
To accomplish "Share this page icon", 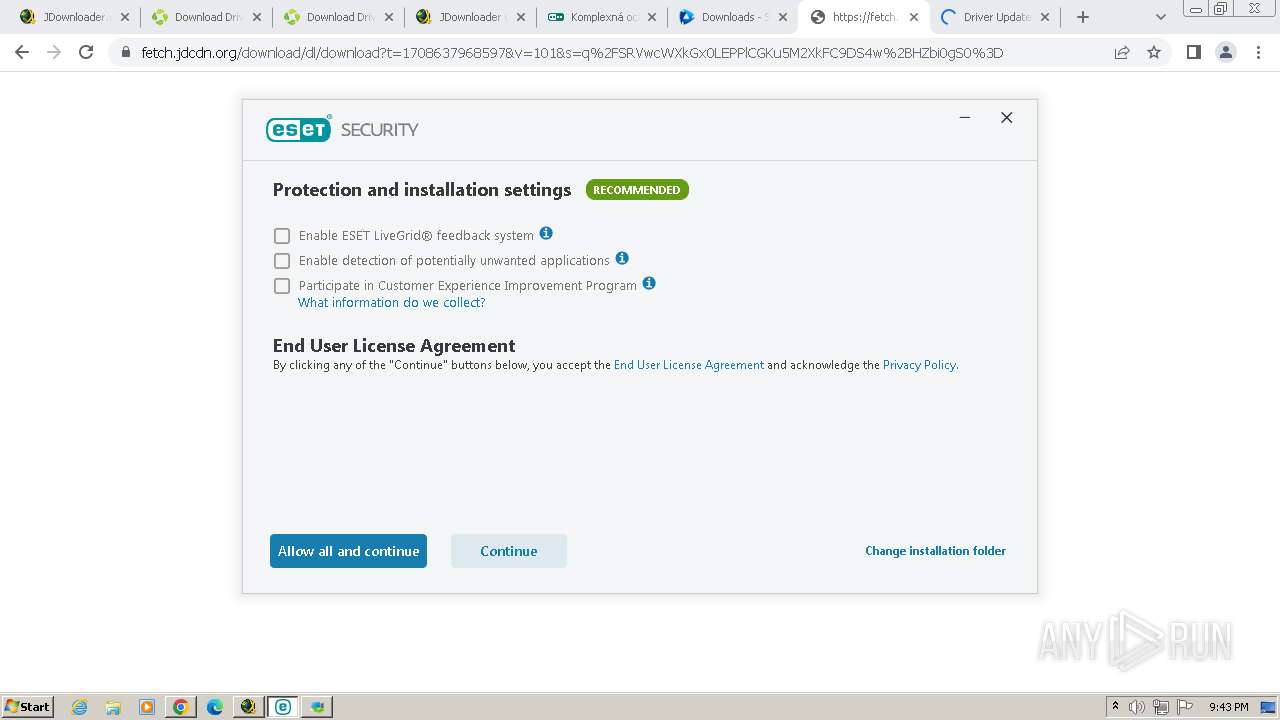I will (x=1122, y=53).
